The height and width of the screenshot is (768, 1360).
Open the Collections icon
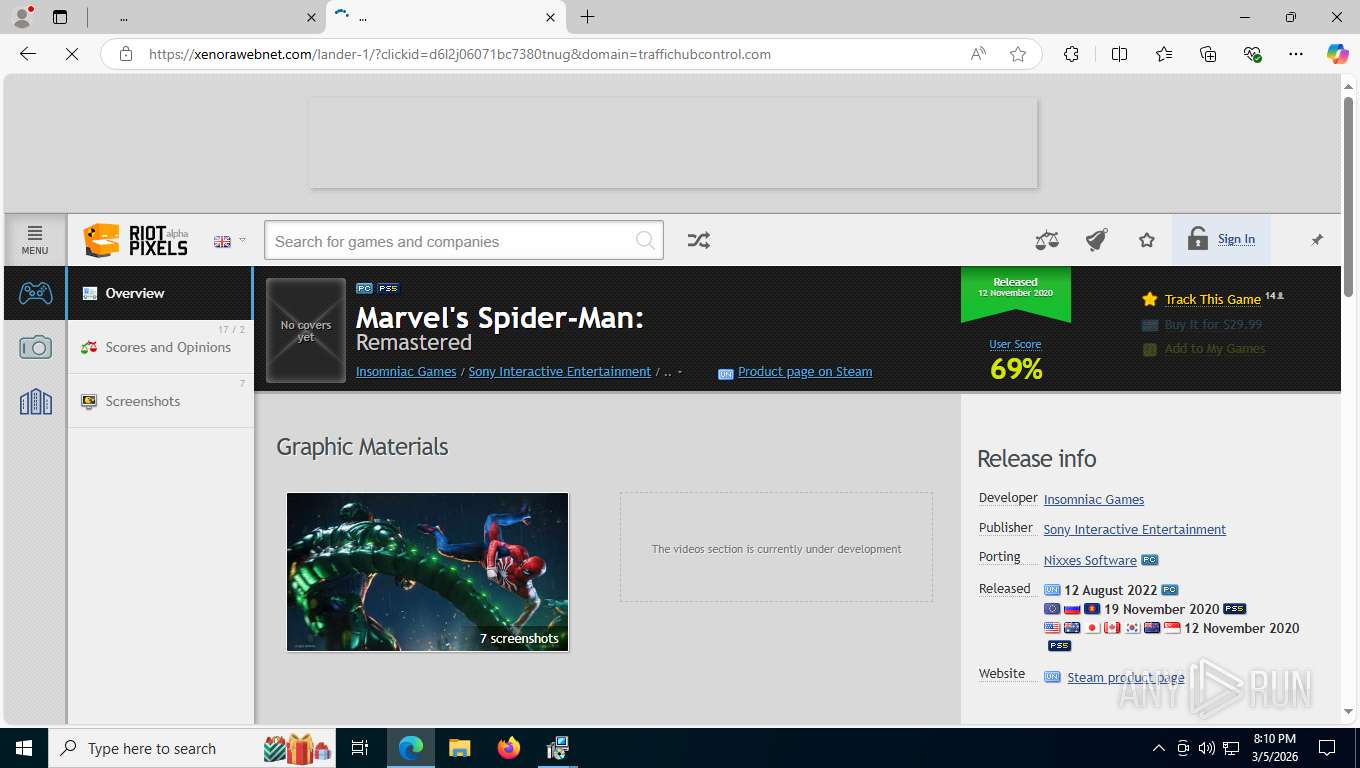pyautogui.click(x=1208, y=54)
